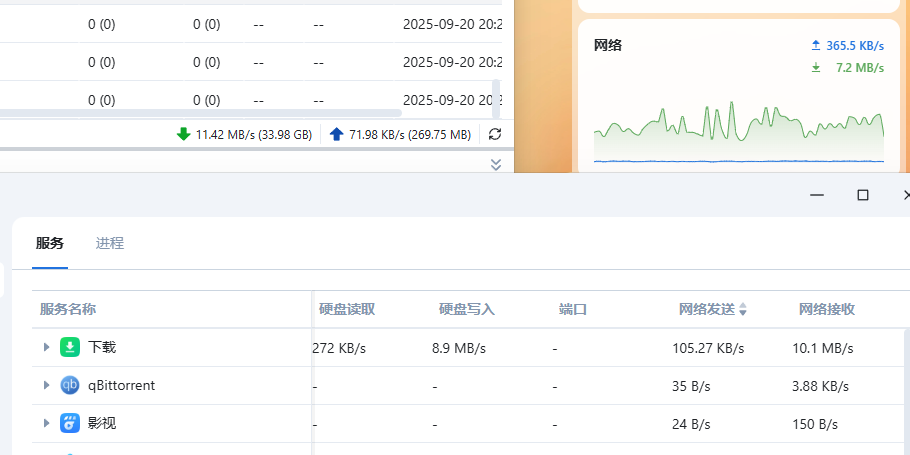This screenshot has width=910, height=455.
Task: Maximize the resource monitor window
Action: (863, 195)
